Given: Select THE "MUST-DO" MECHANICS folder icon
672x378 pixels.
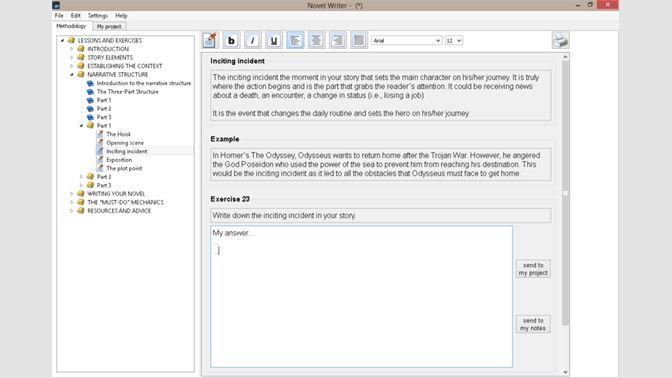Looking at the screenshot, I should coord(81,202).
